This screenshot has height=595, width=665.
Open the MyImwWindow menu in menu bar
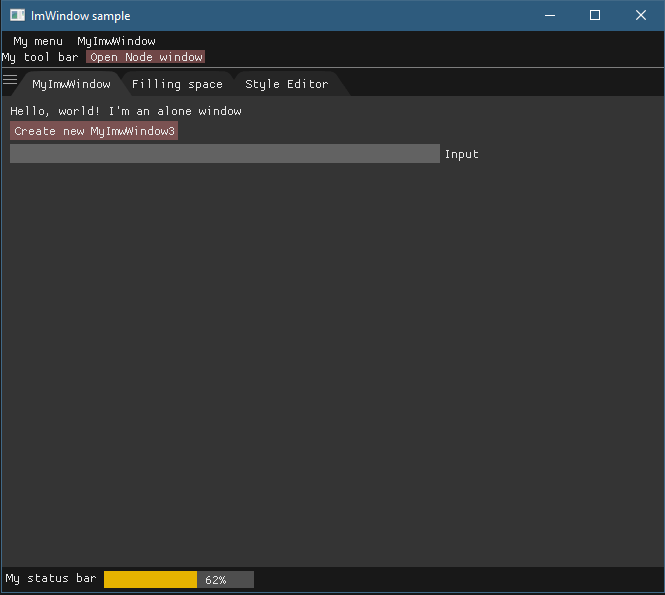tap(116, 41)
